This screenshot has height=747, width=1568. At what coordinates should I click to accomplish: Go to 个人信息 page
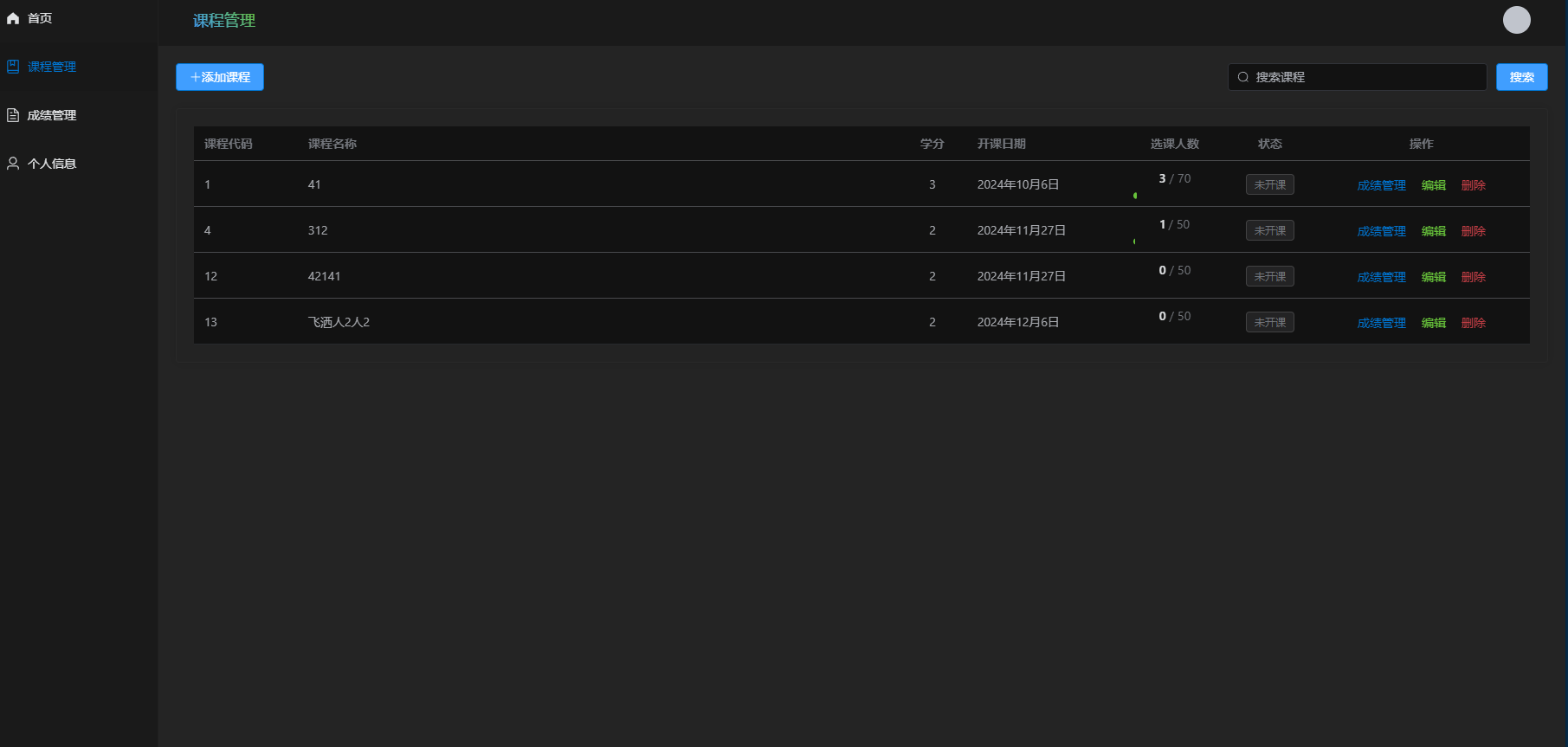click(52, 164)
